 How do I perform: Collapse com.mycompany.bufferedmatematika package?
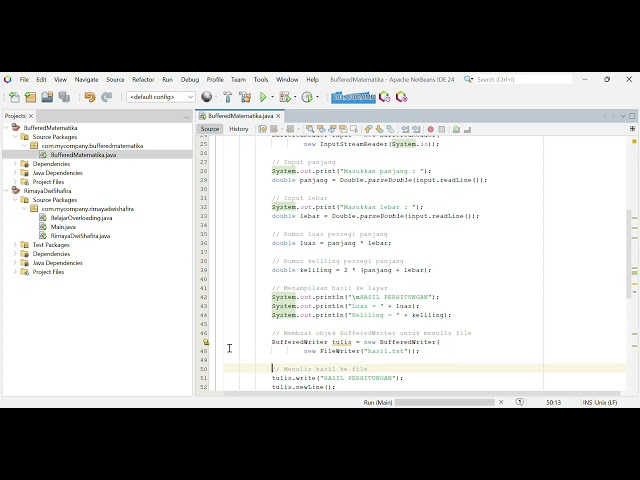coord(24,146)
